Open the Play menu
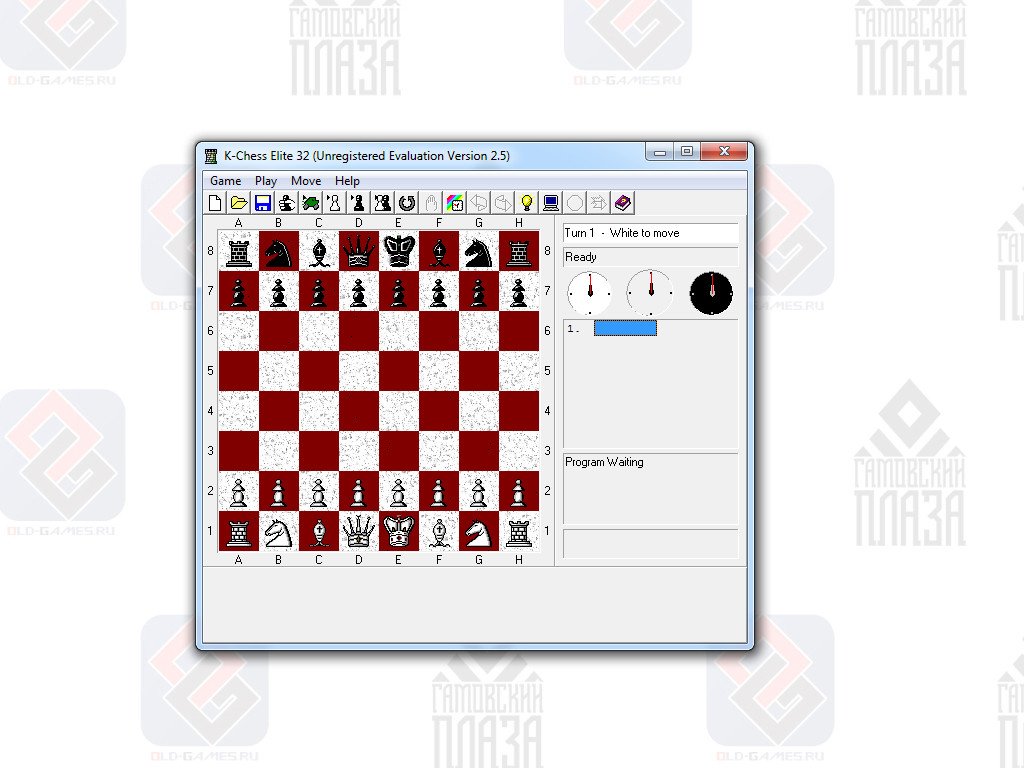Image resolution: width=1024 pixels, height=768 pixels. coord(266,181)
